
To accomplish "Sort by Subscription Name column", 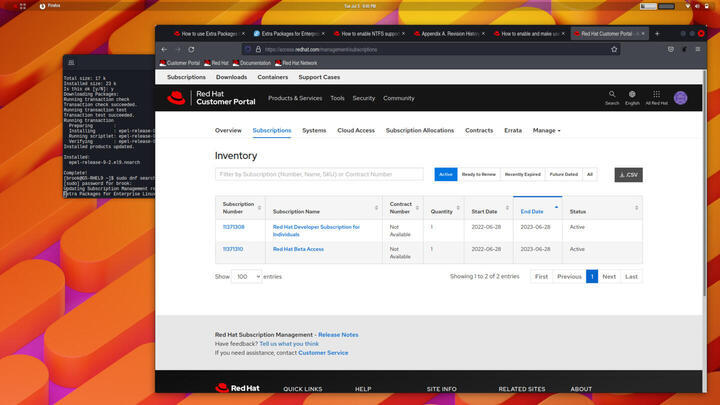I will pyautogui.click(x=324, y=208).
